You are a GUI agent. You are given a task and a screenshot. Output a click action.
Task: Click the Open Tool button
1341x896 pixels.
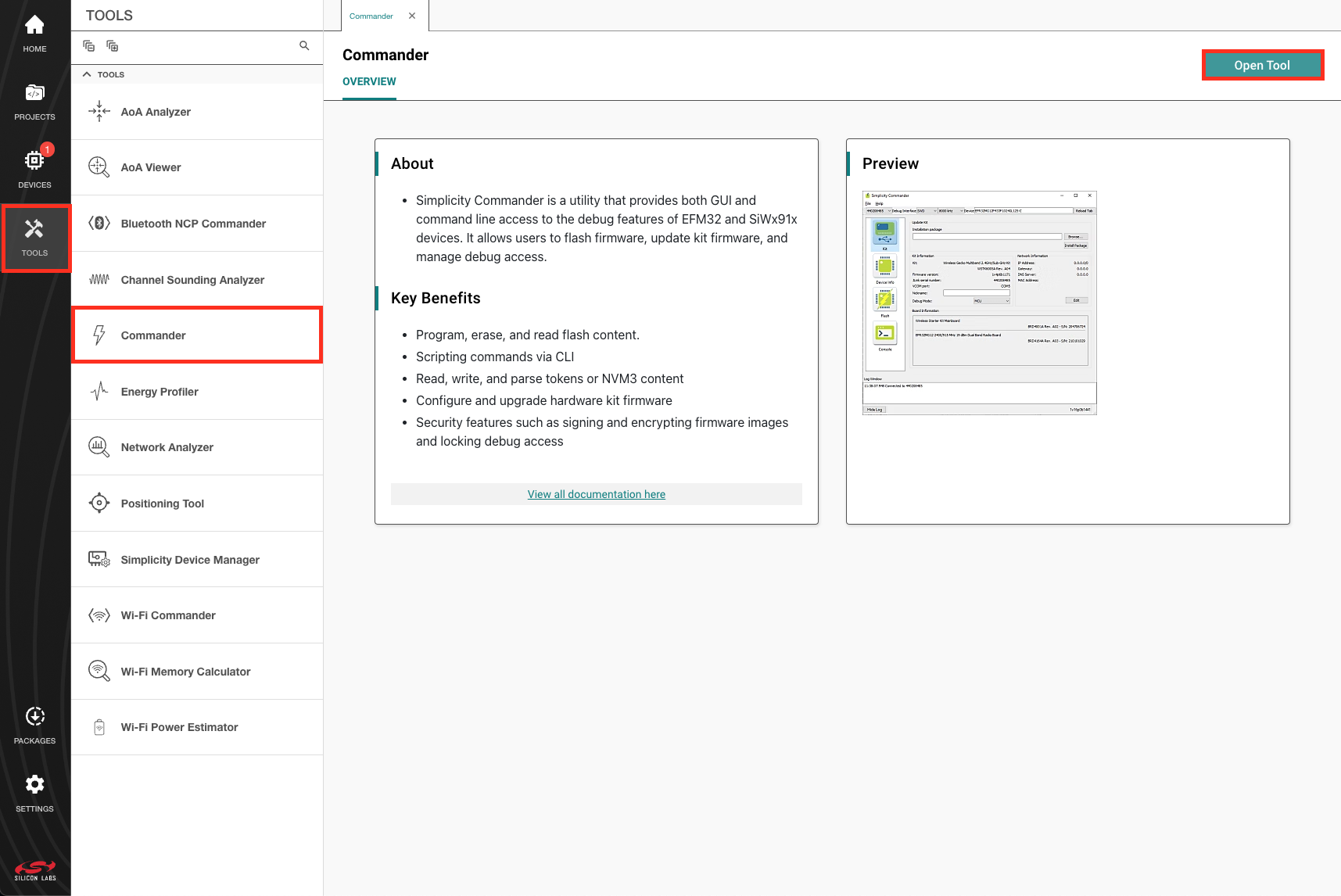point(1261,65)
